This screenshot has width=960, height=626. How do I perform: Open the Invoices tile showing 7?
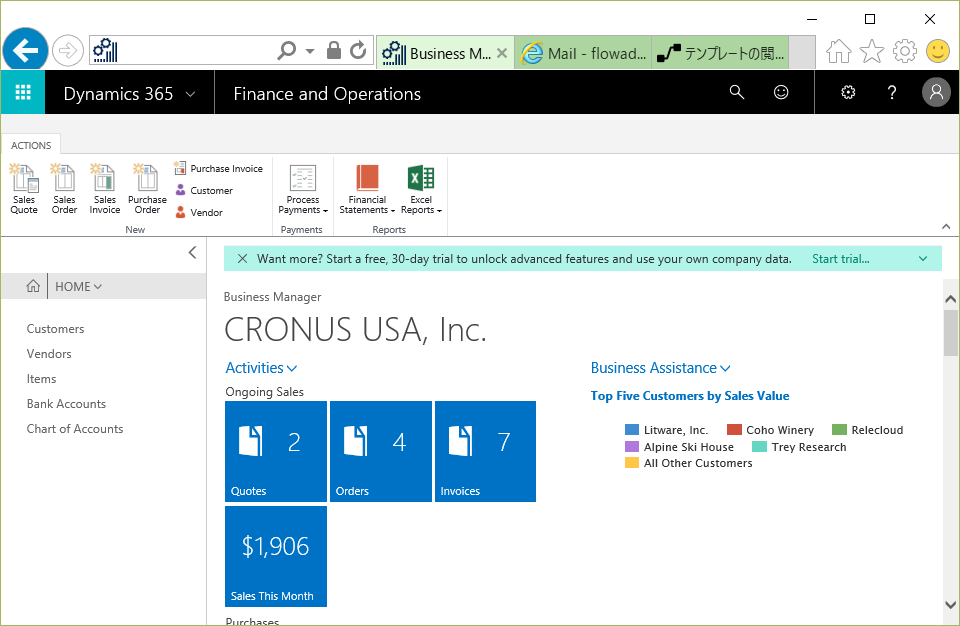(486, 451)
